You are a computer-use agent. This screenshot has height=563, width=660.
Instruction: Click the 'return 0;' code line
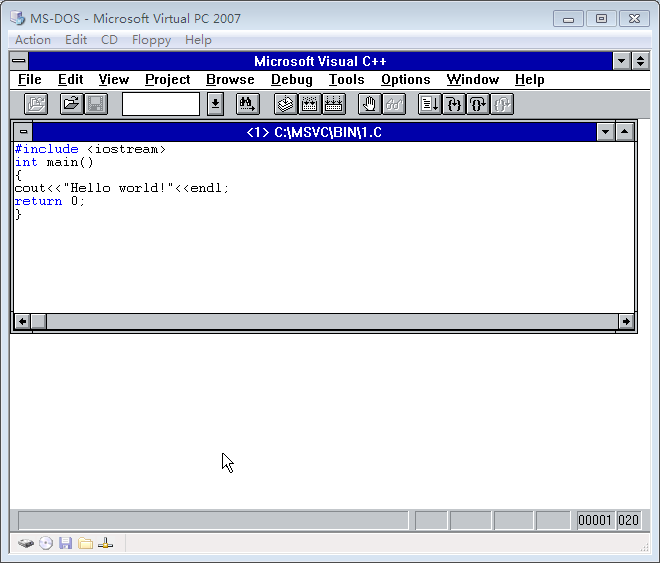(50, 201)
